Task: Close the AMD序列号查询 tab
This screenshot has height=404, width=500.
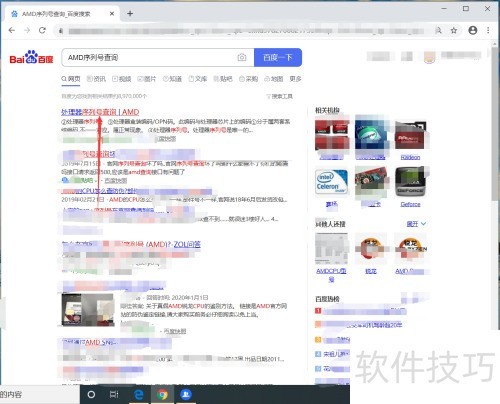Action: 112,14
